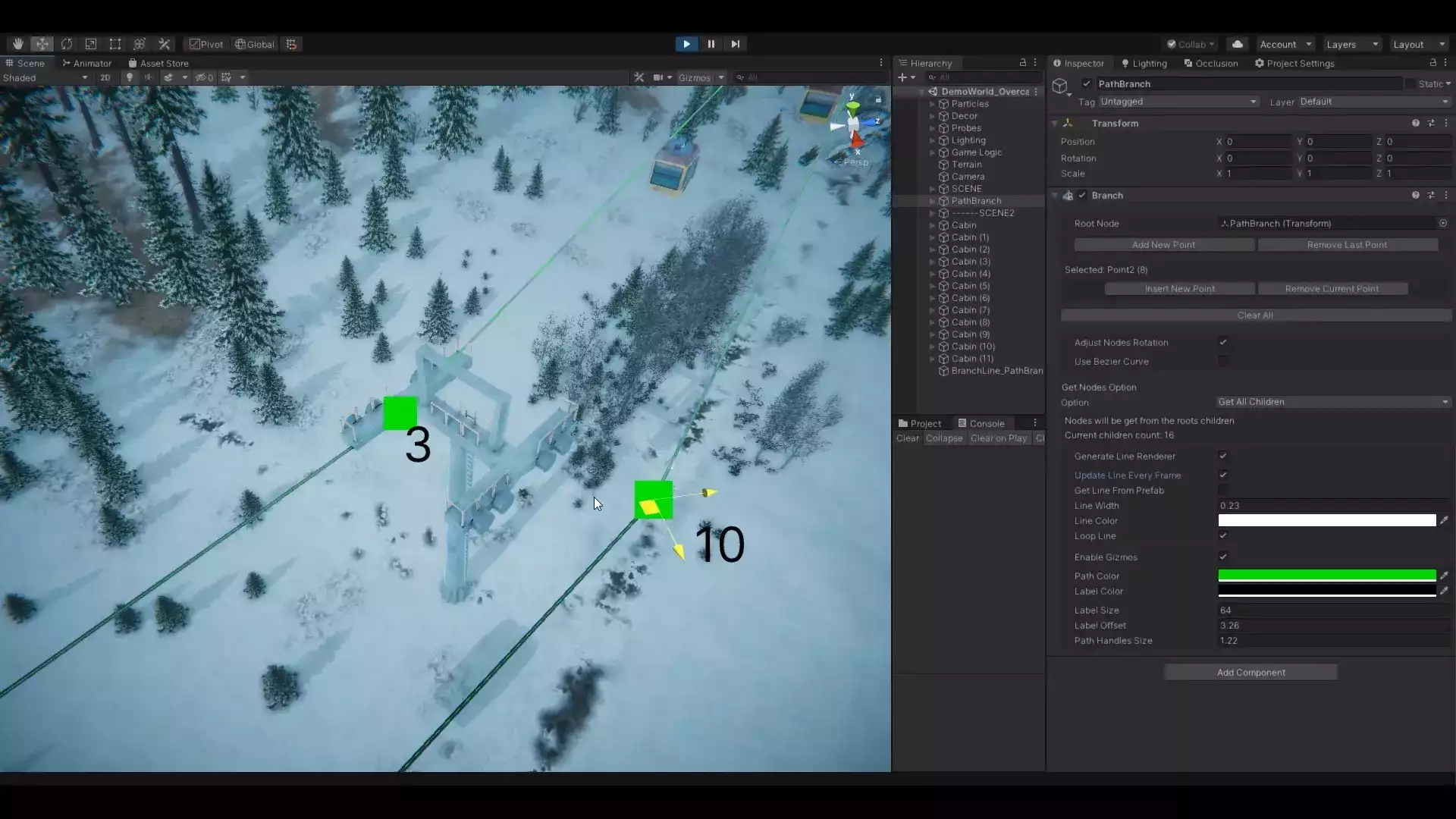
Task: Click the Step frame button
Action: tap(735, 44)
